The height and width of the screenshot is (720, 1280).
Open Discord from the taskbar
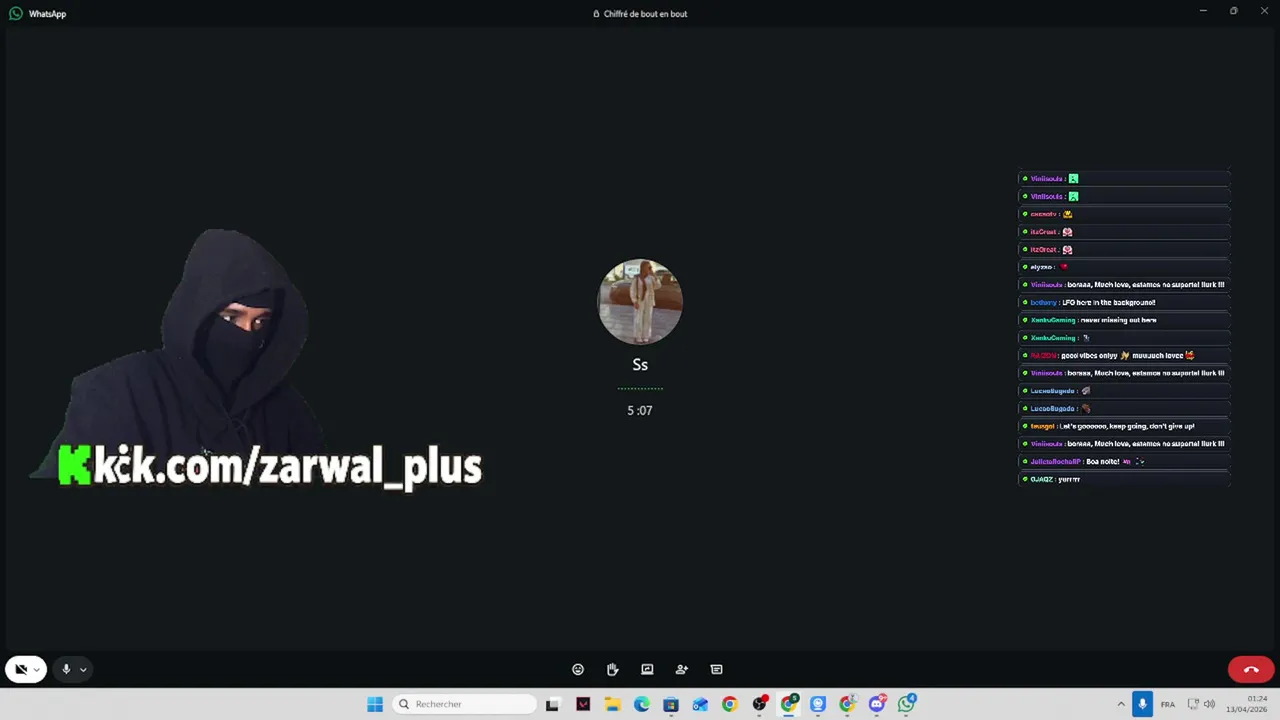(877, 704)
